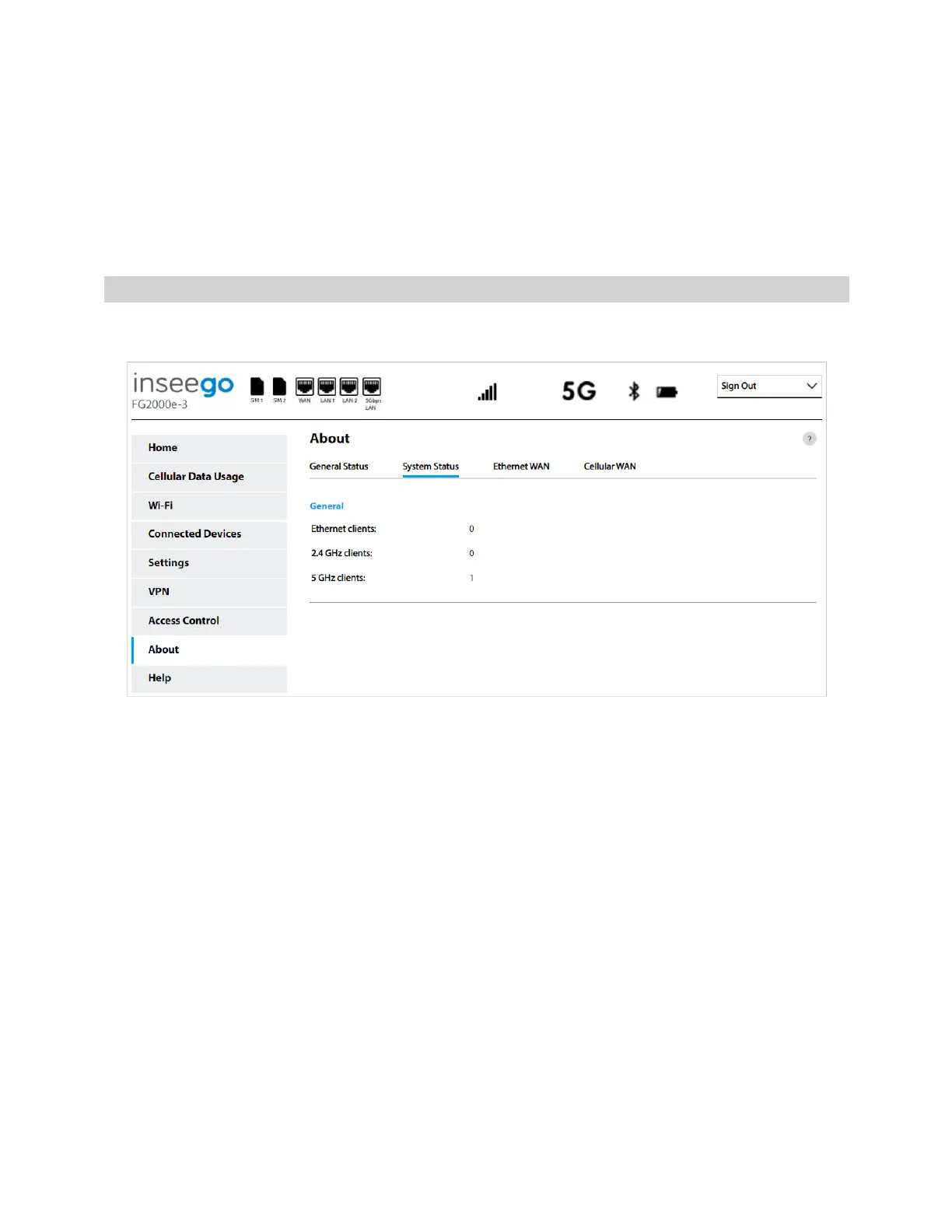Screen dimensions: 952x1232
Task: Click the cellular signal strength bars
Action: click(488, 392)
